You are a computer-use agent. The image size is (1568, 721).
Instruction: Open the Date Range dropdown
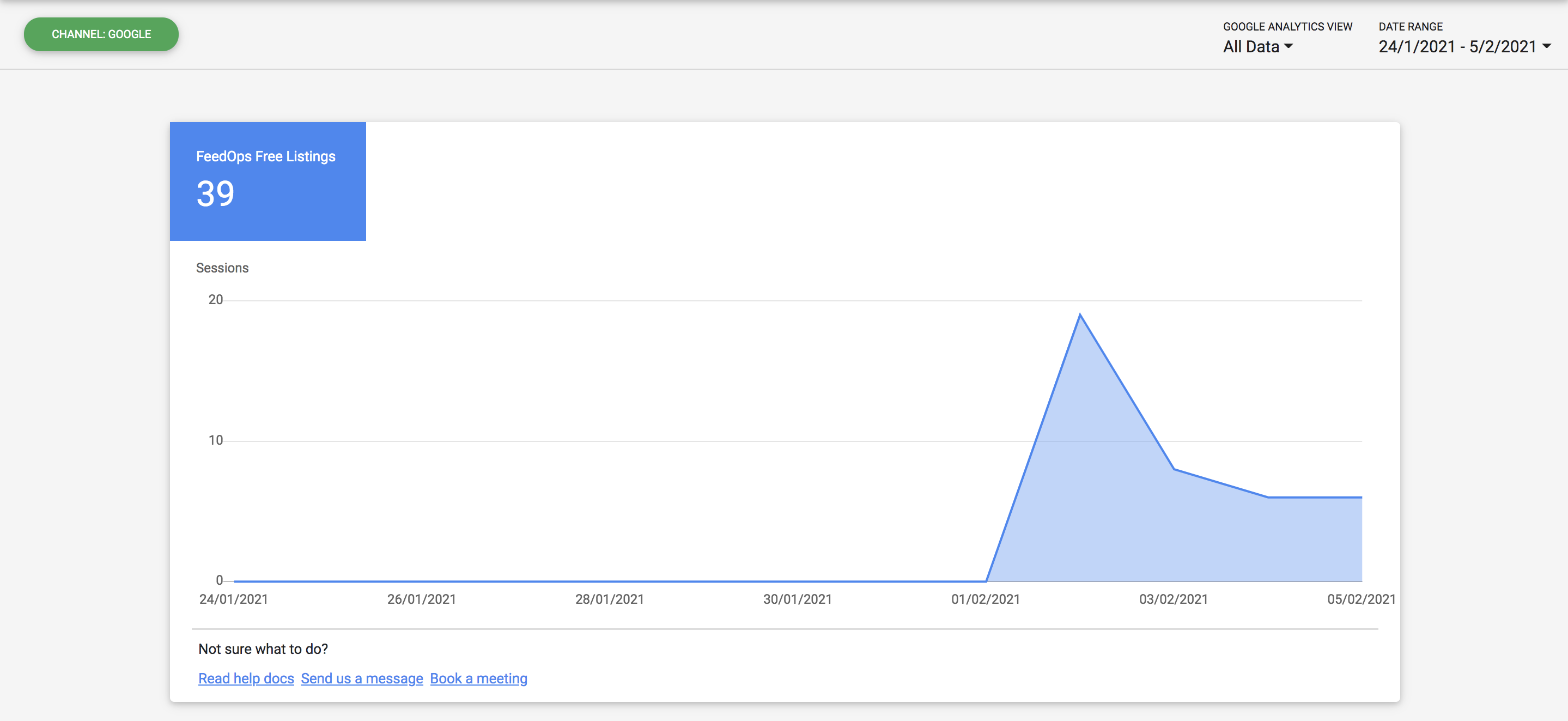(x=1464, y=46)
